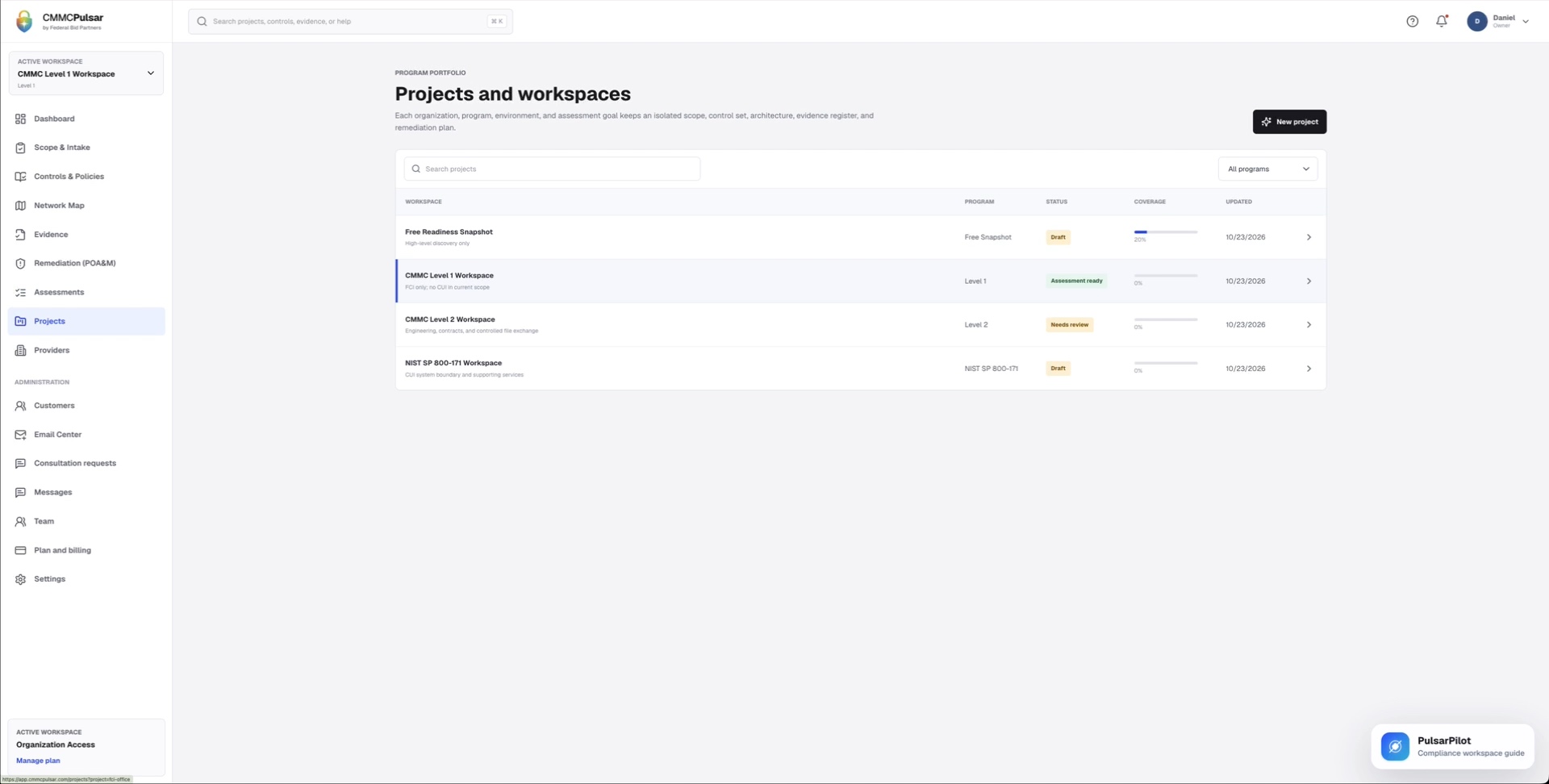The image size is (1549, 784).
Task: Click the Email Center envelope icon
Action: [20, 435]
